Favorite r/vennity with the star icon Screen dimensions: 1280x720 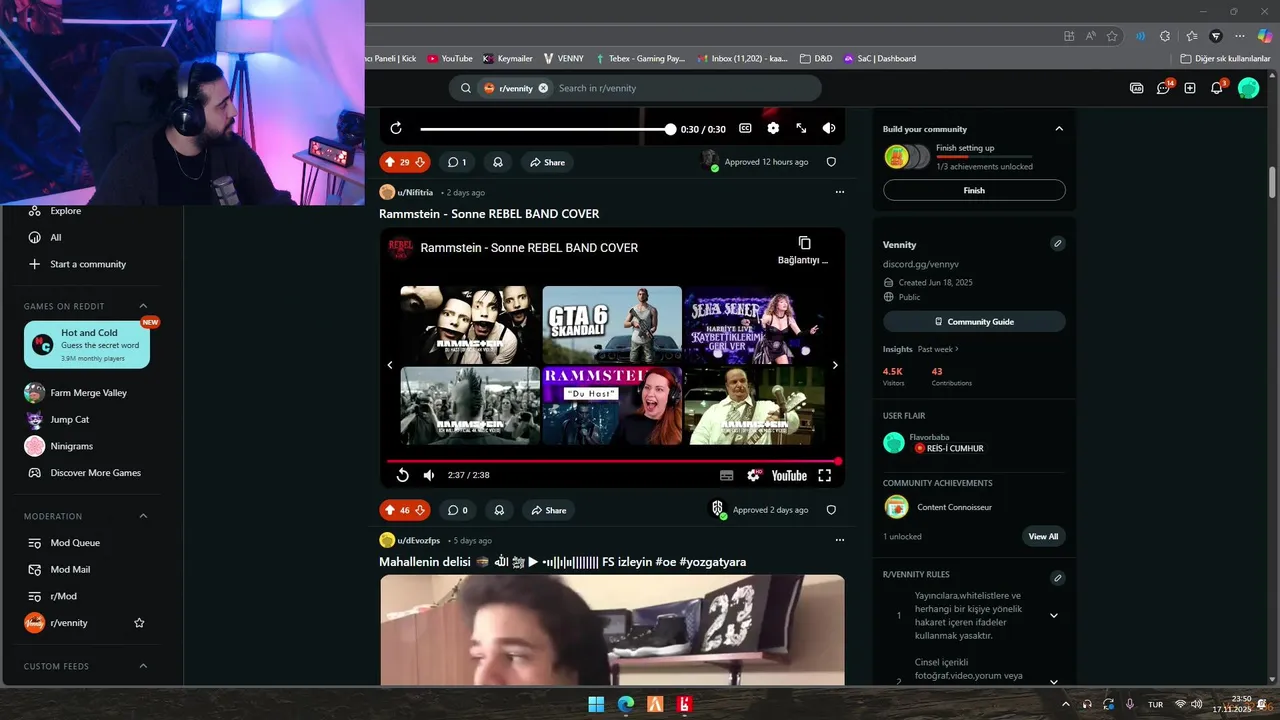(139, 623)
